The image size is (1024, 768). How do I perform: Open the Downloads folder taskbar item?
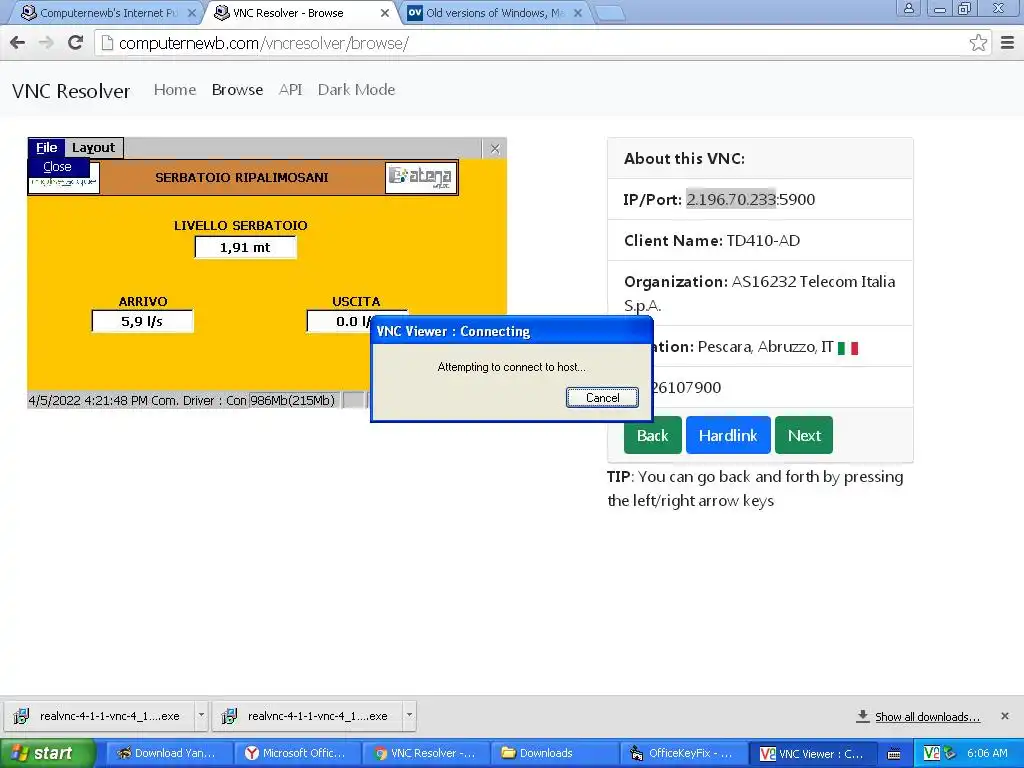point(553,753)
